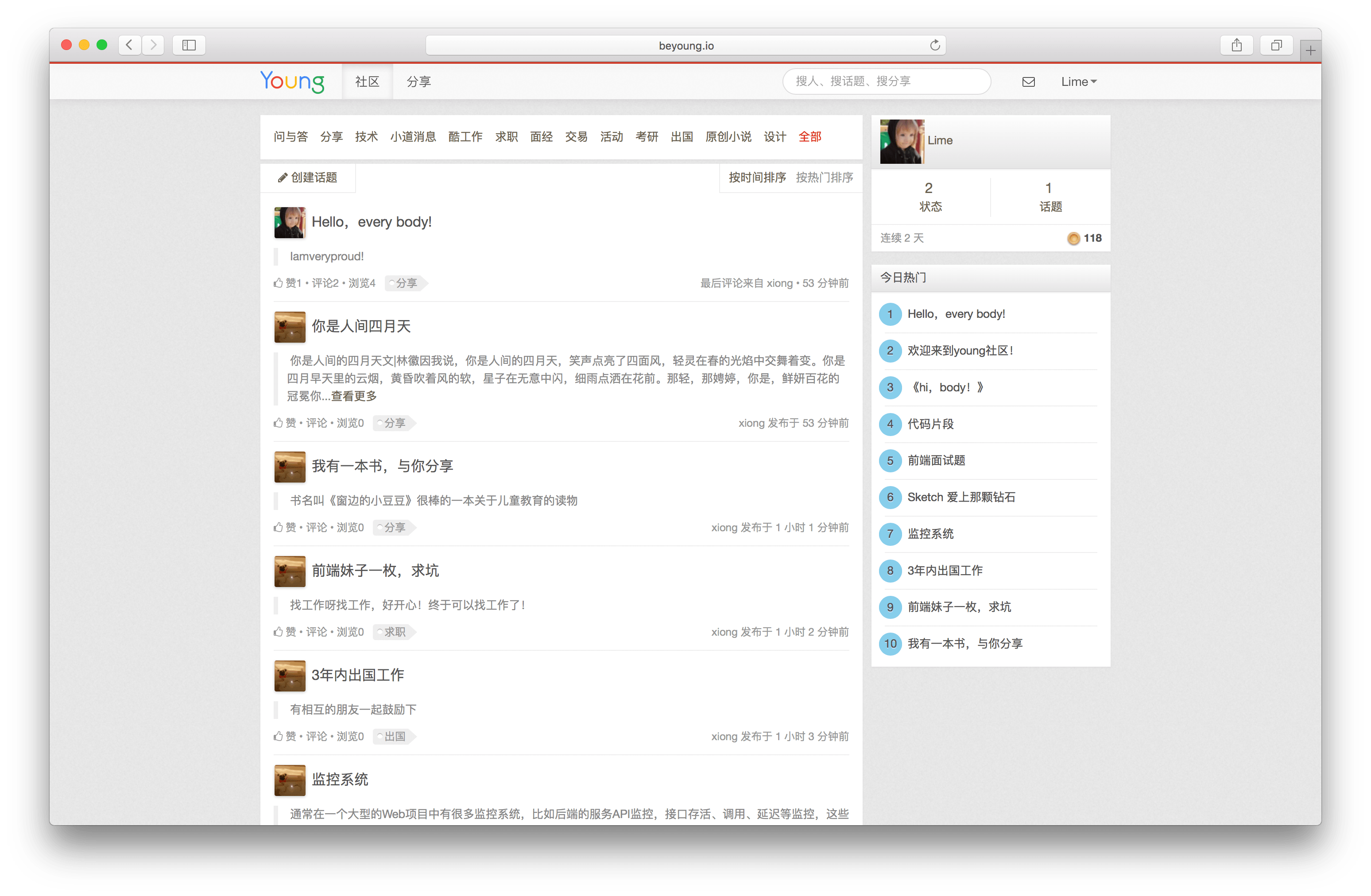Screen dimensions: 1371x896
Task: Open the 技术 category tab
Action: pos(366,136)
